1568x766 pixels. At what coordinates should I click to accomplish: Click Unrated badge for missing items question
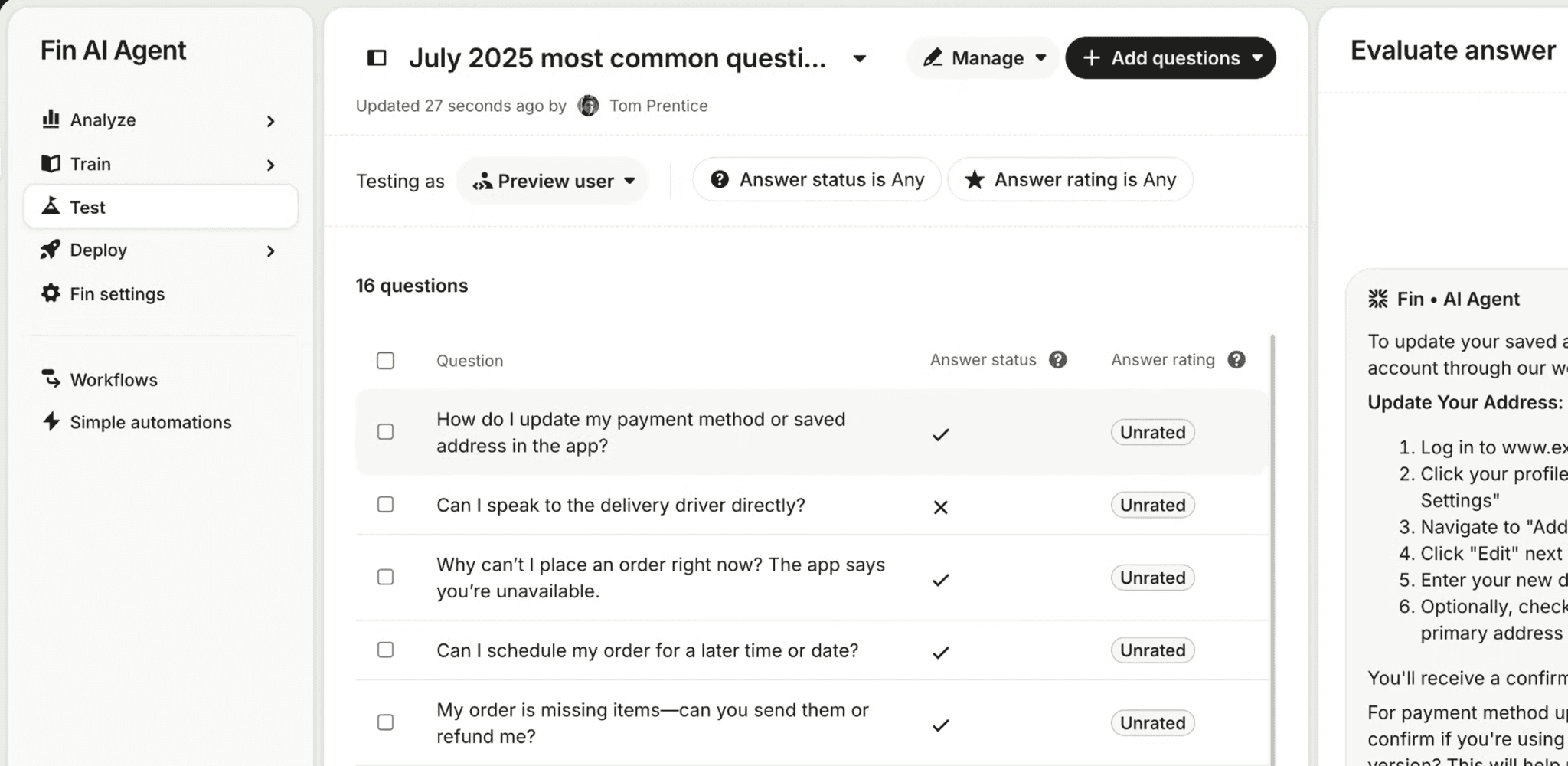[1152, 723]
